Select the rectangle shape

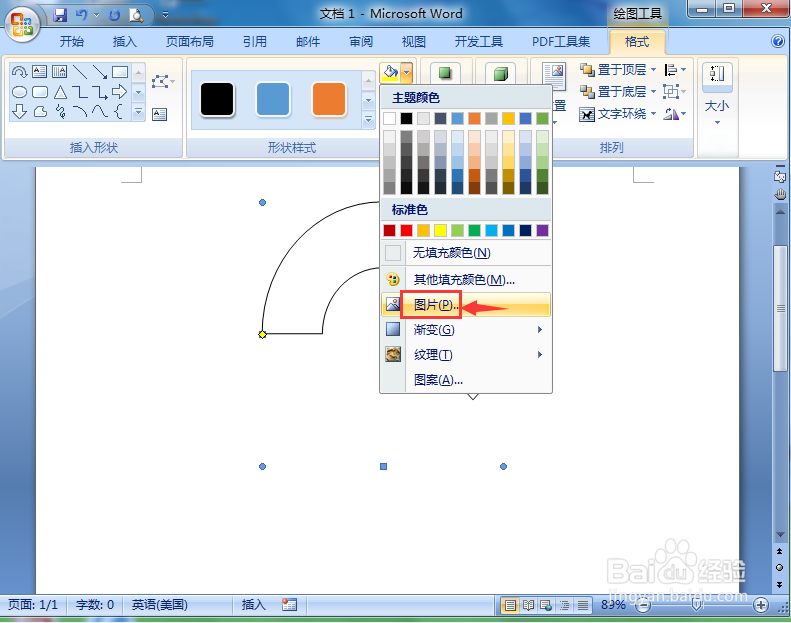(120, 72)
